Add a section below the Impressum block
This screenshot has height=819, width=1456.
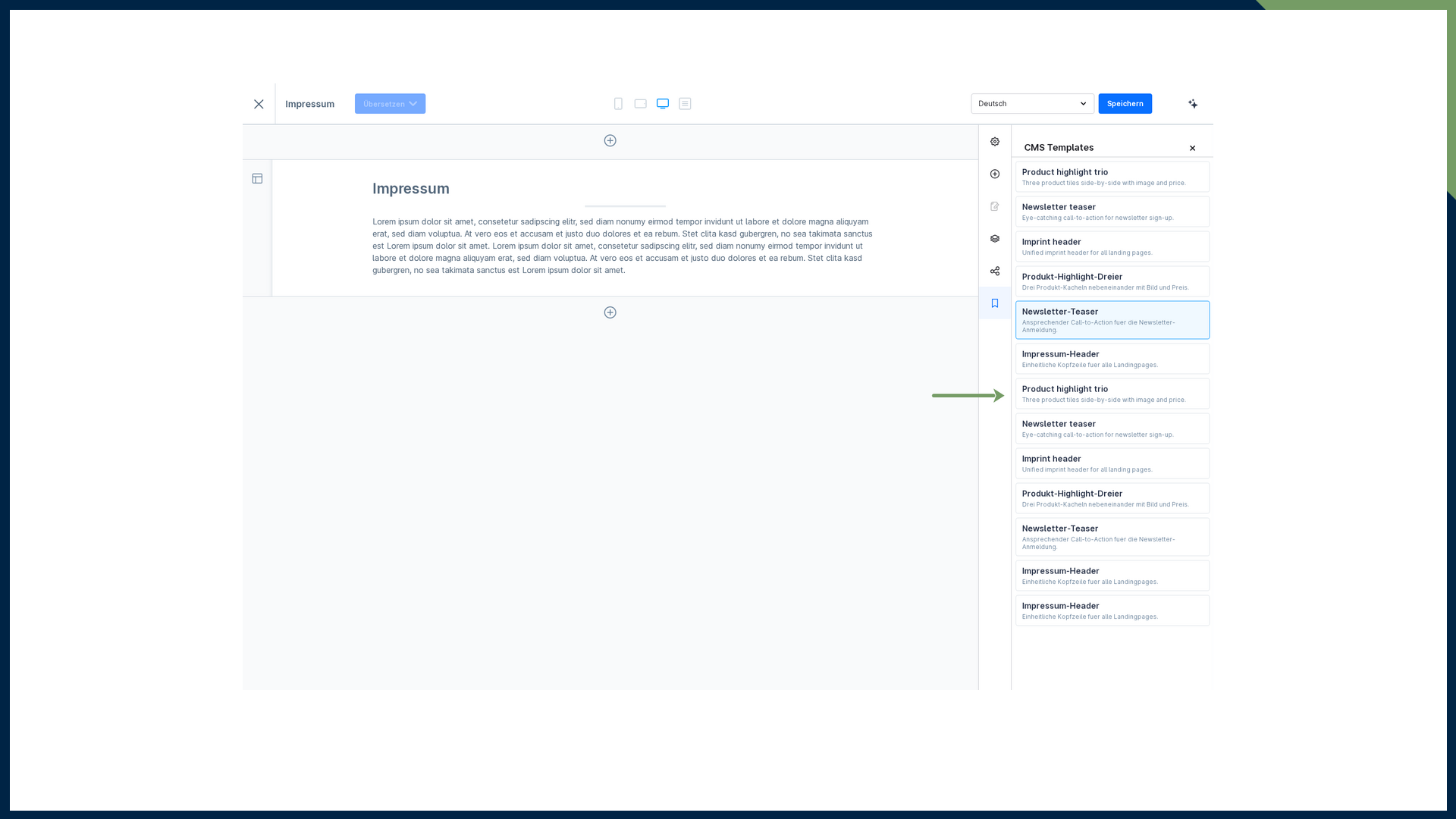coord(610,312)
